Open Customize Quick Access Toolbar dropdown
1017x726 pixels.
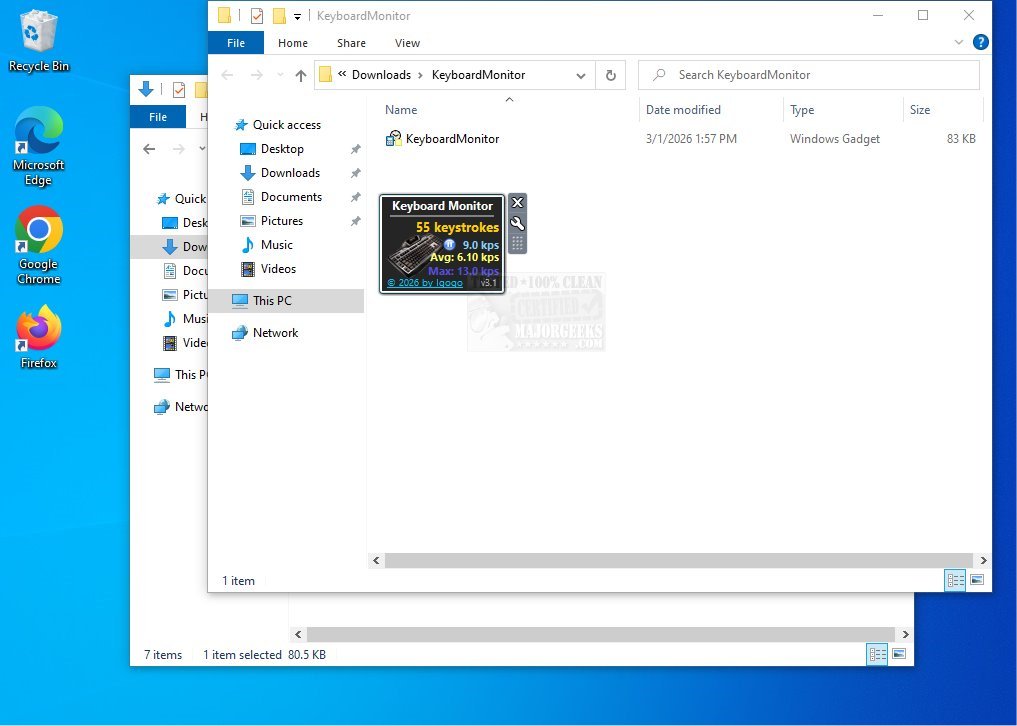pyautogui.click(x=297, y=16)
